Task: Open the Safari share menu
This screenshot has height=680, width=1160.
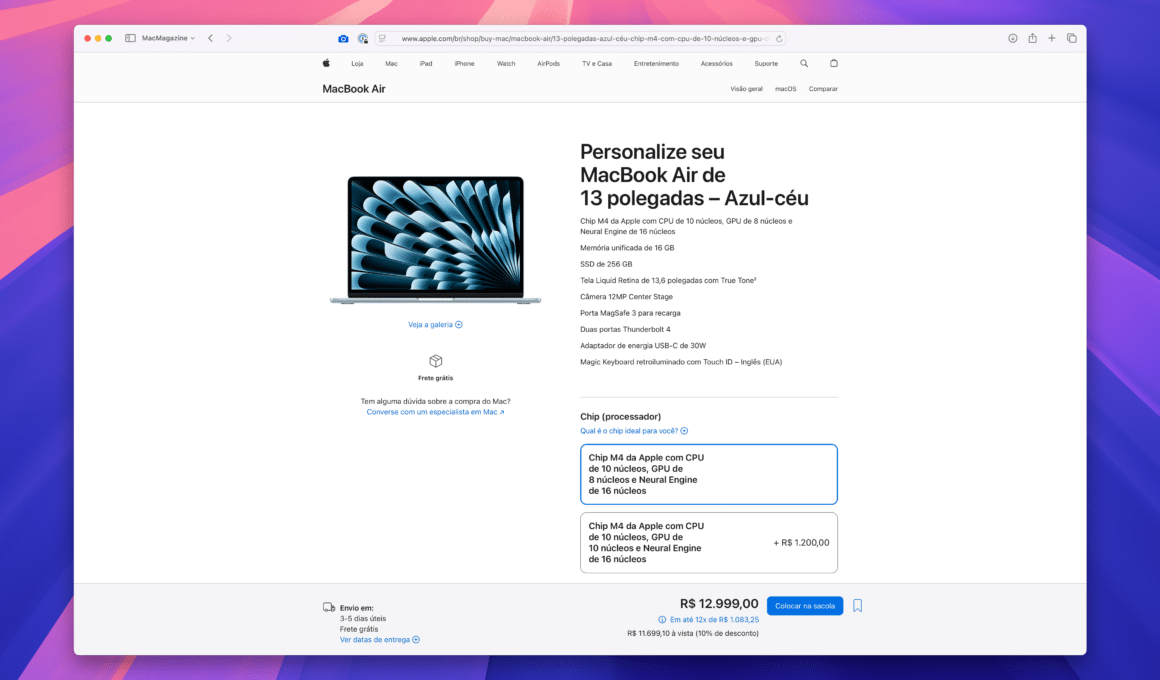Action: pos(1032,38)
